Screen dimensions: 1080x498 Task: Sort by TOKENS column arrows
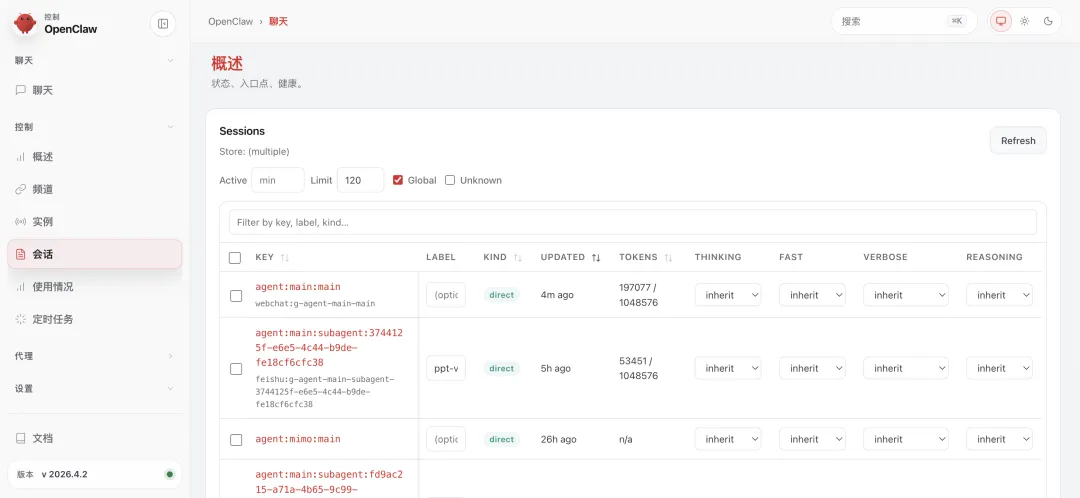pos(668,258)
